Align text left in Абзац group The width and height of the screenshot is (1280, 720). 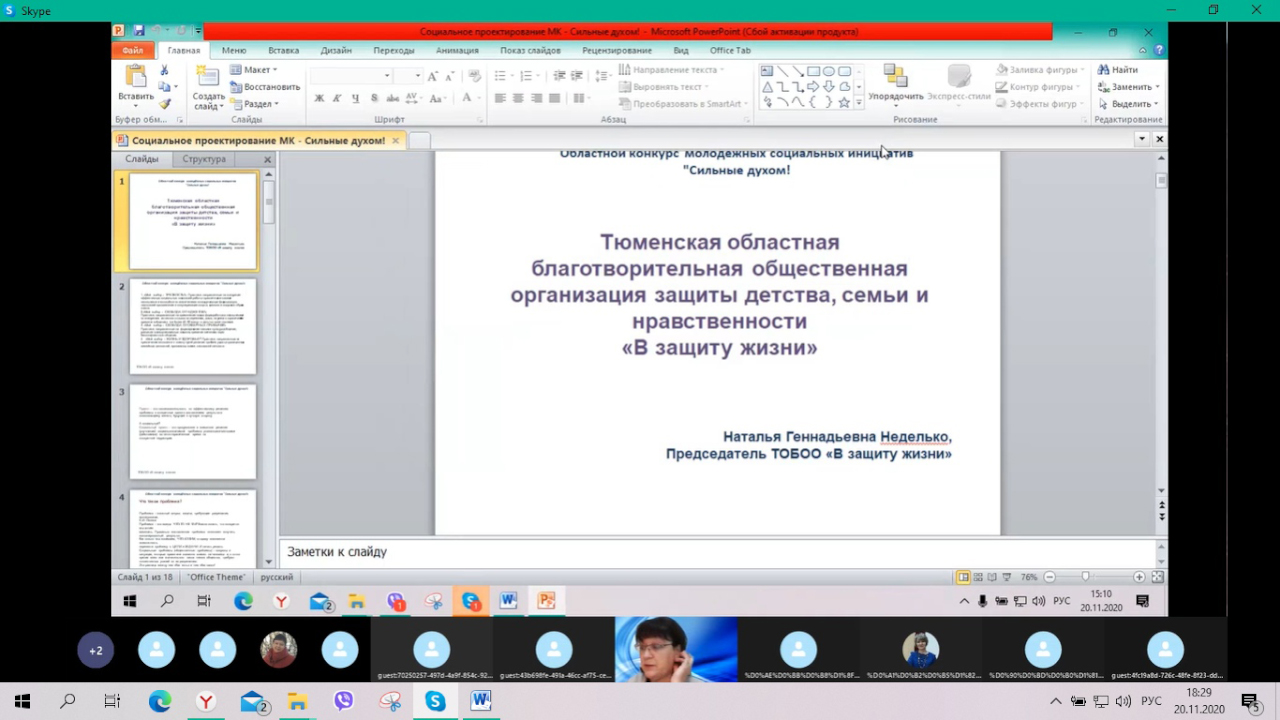(x=500, y=98)
